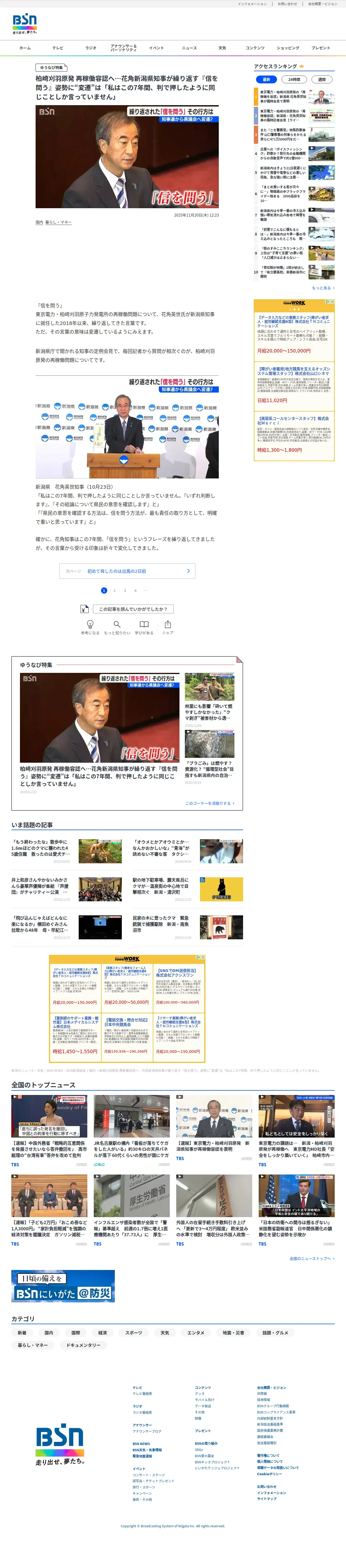Click お問い合わせ in the top utility bar

[287, 4]
